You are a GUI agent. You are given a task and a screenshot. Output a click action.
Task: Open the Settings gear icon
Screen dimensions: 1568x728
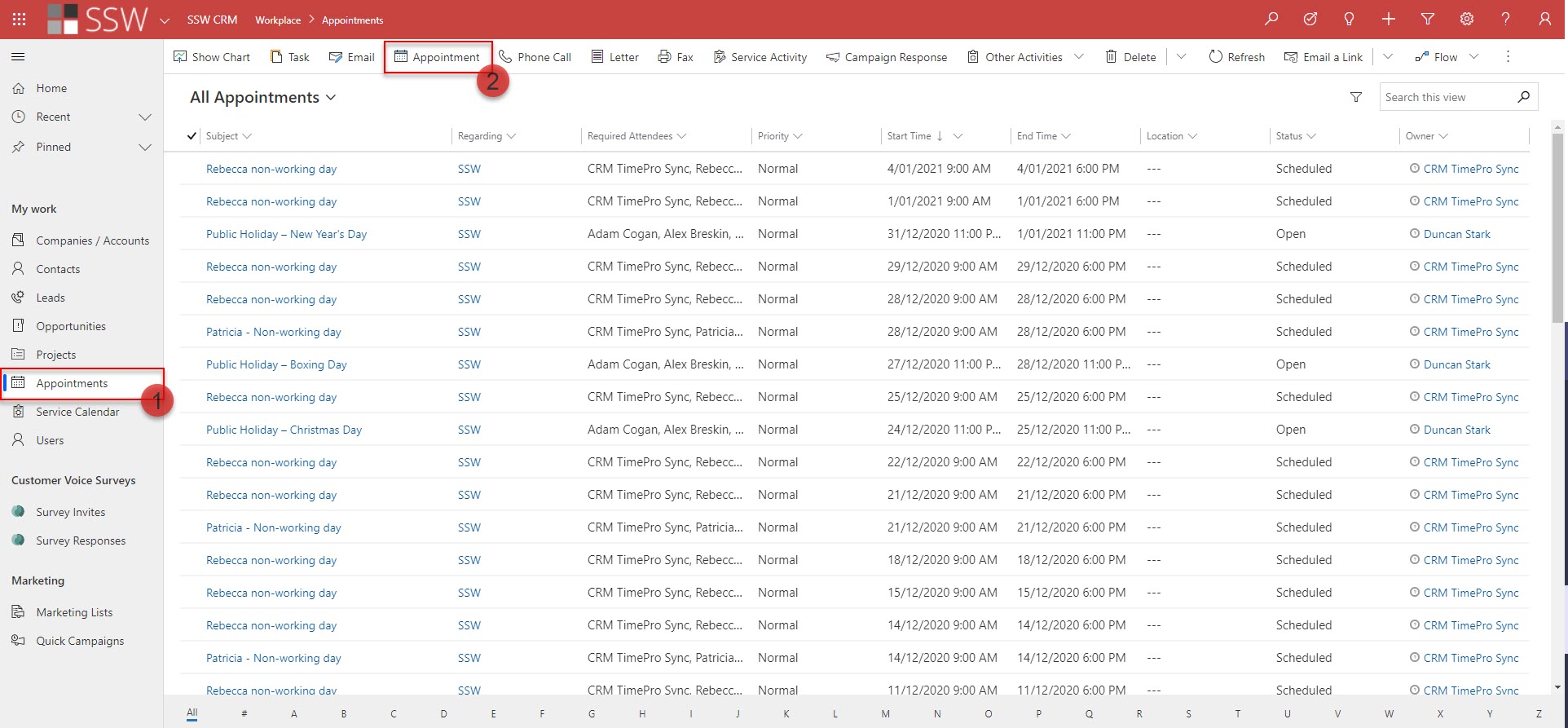[x=1466, y=20]
